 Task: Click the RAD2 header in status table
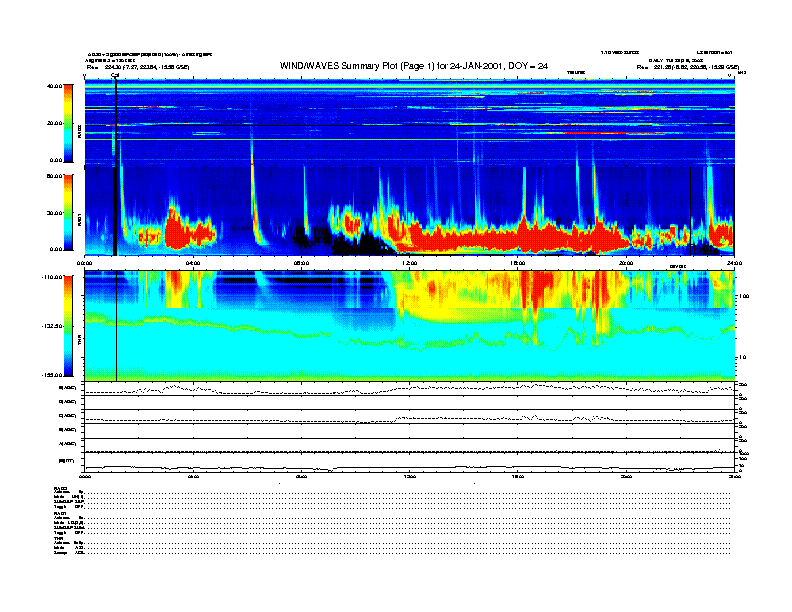pyautogui.click(x=60, y=488)
